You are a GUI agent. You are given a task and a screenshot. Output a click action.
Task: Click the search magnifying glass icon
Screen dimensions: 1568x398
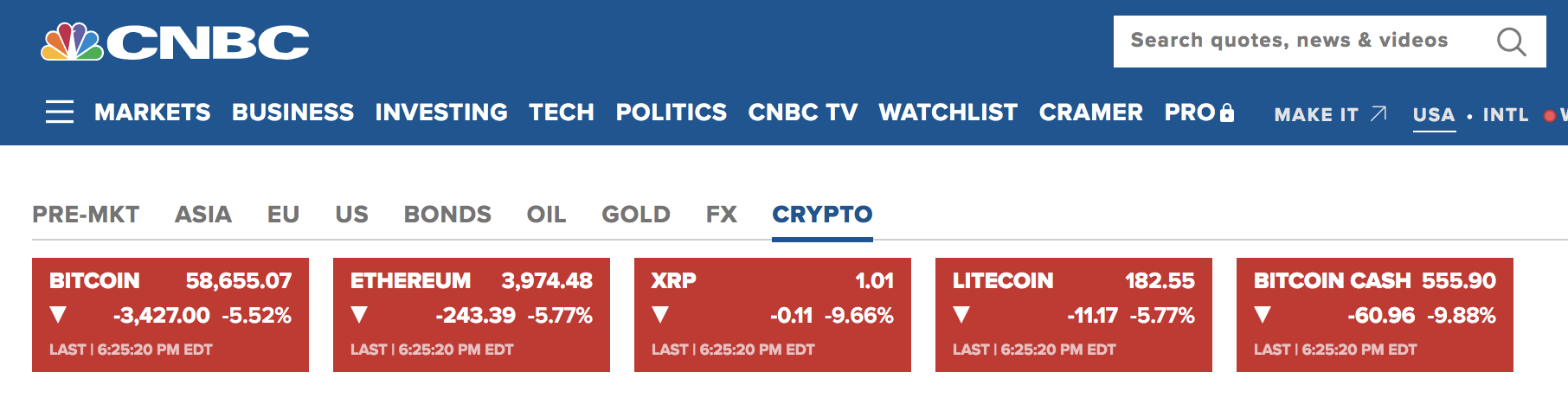click(1511, 42)
